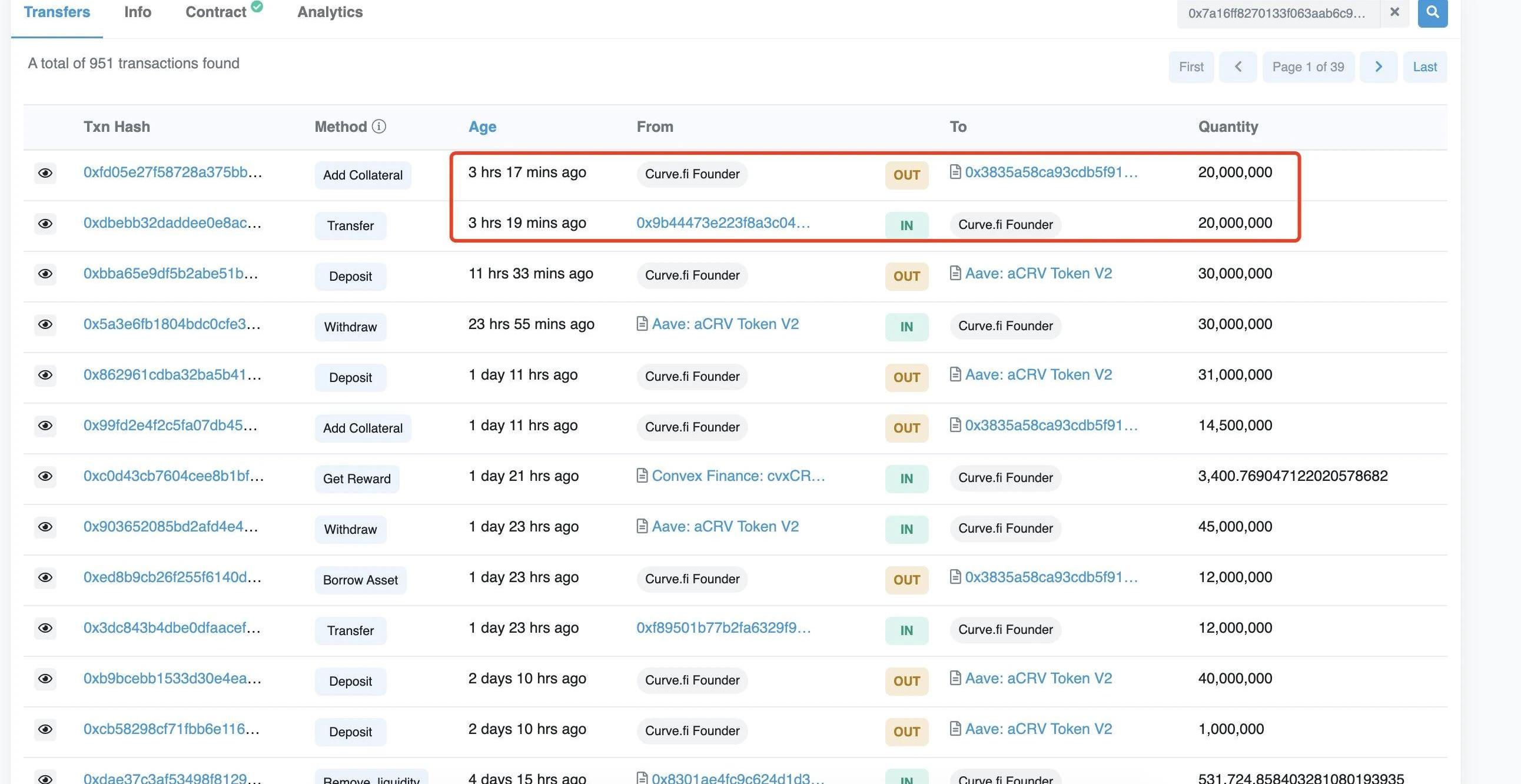Screen dimensions: 1521x784
Task: Go to previous page with left chevron
Action: (1238, 67)
